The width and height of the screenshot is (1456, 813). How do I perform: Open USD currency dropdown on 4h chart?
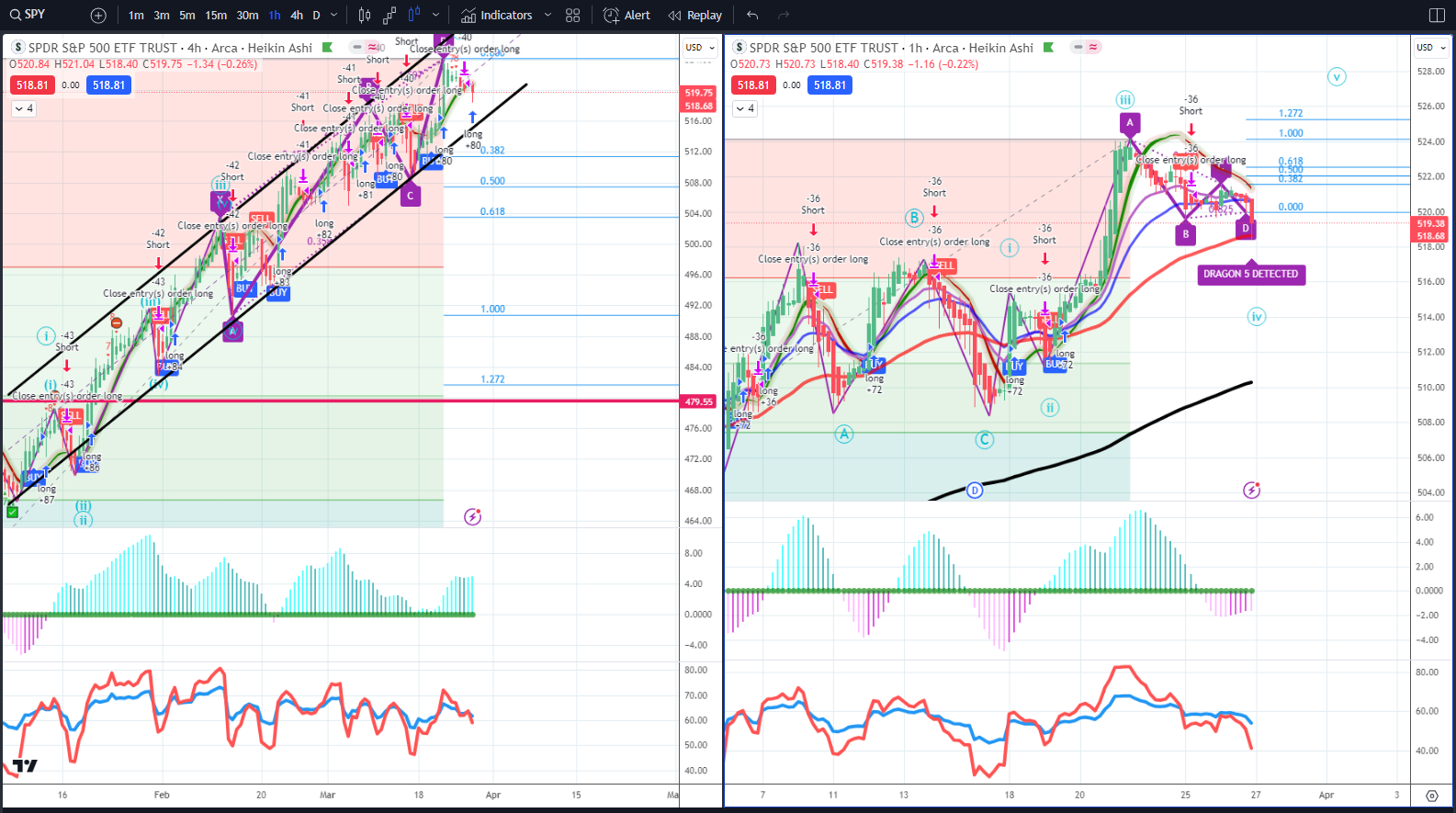pos(700,48)
